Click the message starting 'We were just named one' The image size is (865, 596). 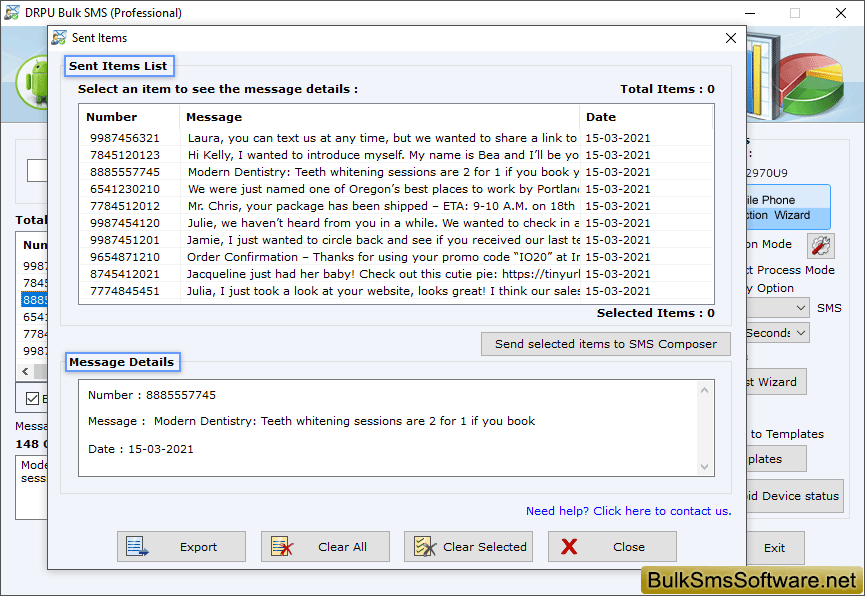382,189
